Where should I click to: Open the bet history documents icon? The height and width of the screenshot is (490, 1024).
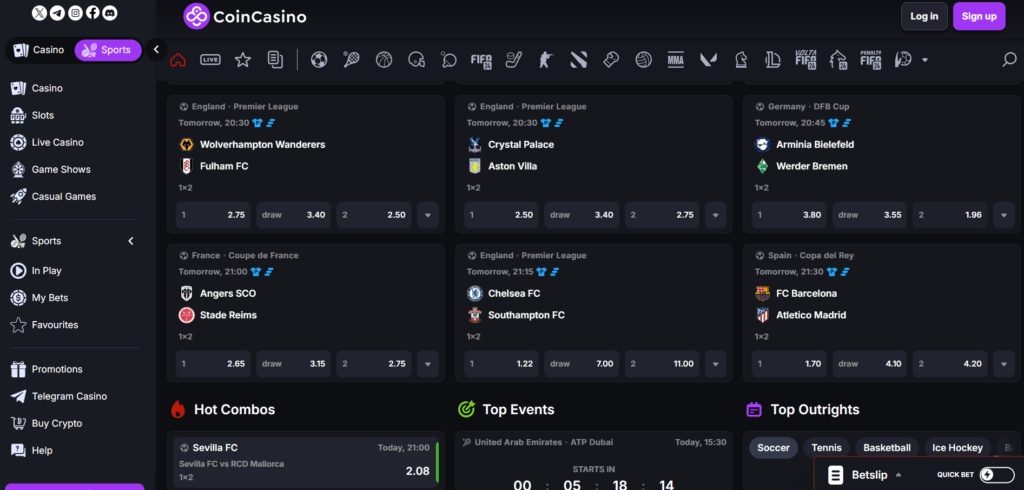tap(275, 60)
